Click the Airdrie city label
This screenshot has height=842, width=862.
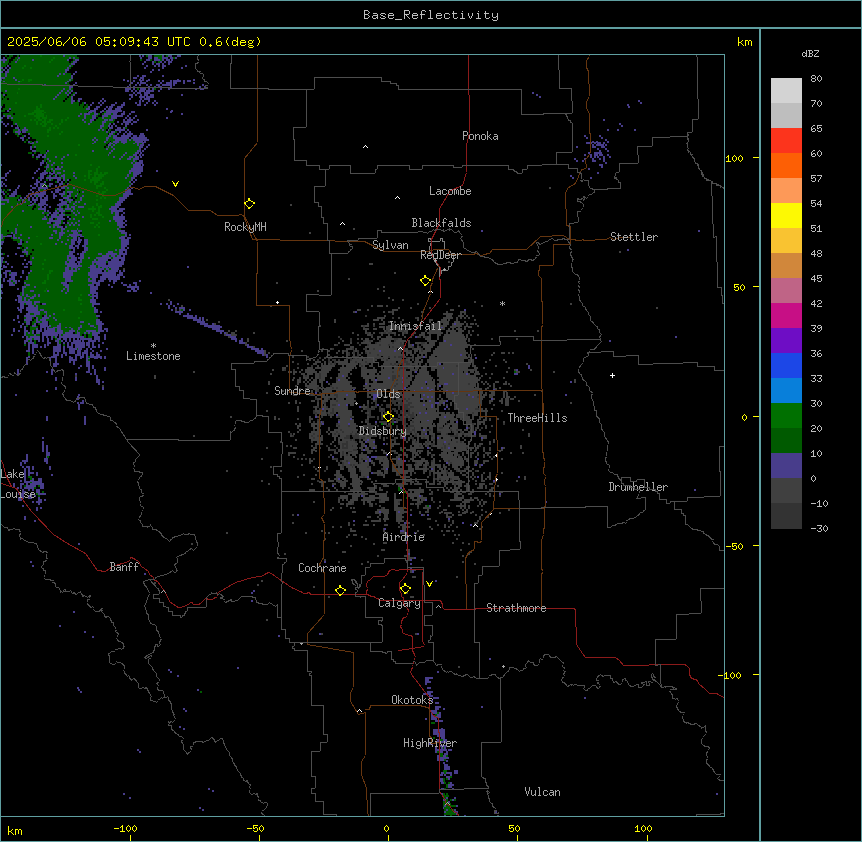(x=404, y=537)
